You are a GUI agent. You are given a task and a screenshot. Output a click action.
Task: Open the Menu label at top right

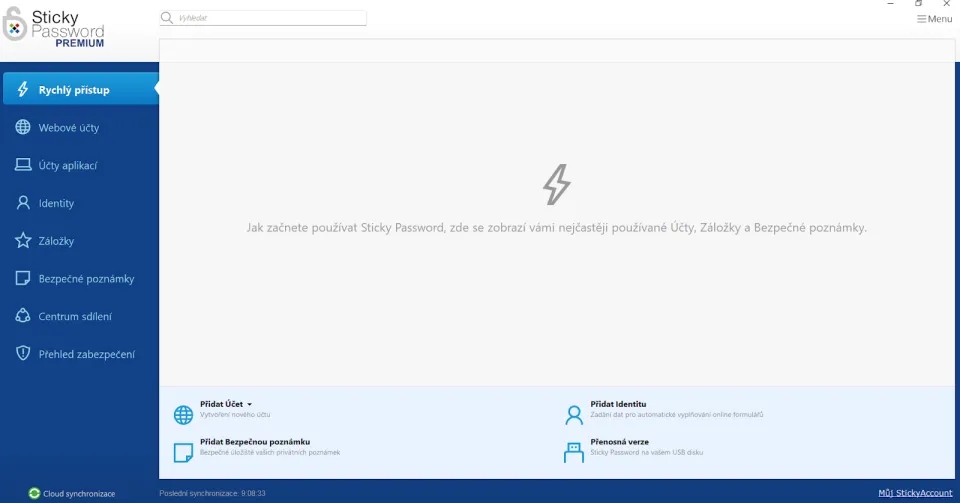pyautogui.click(x=940, y=19)
